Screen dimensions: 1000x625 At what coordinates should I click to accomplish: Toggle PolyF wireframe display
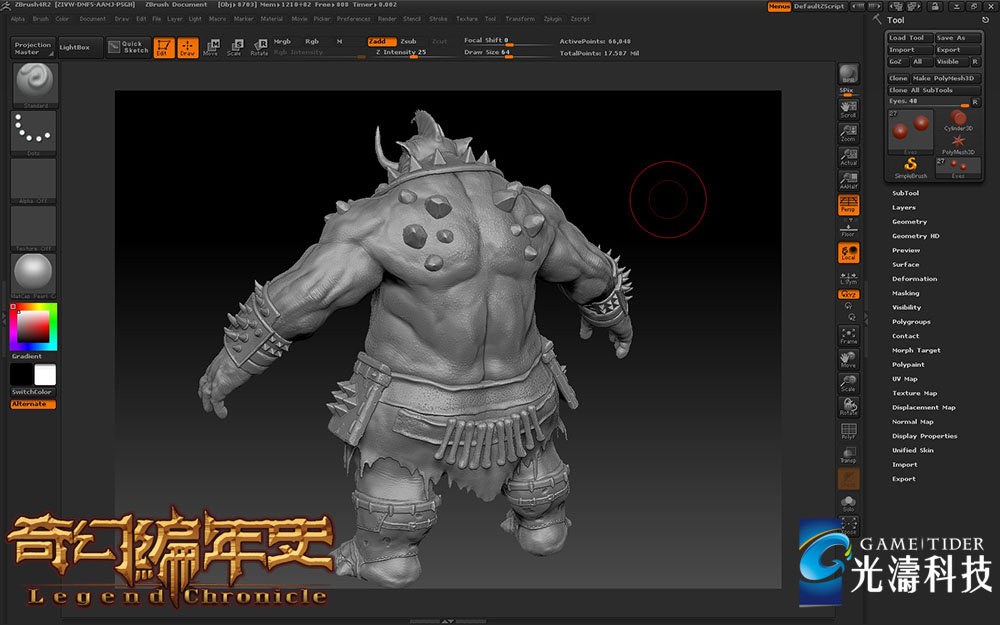(848, 431)
